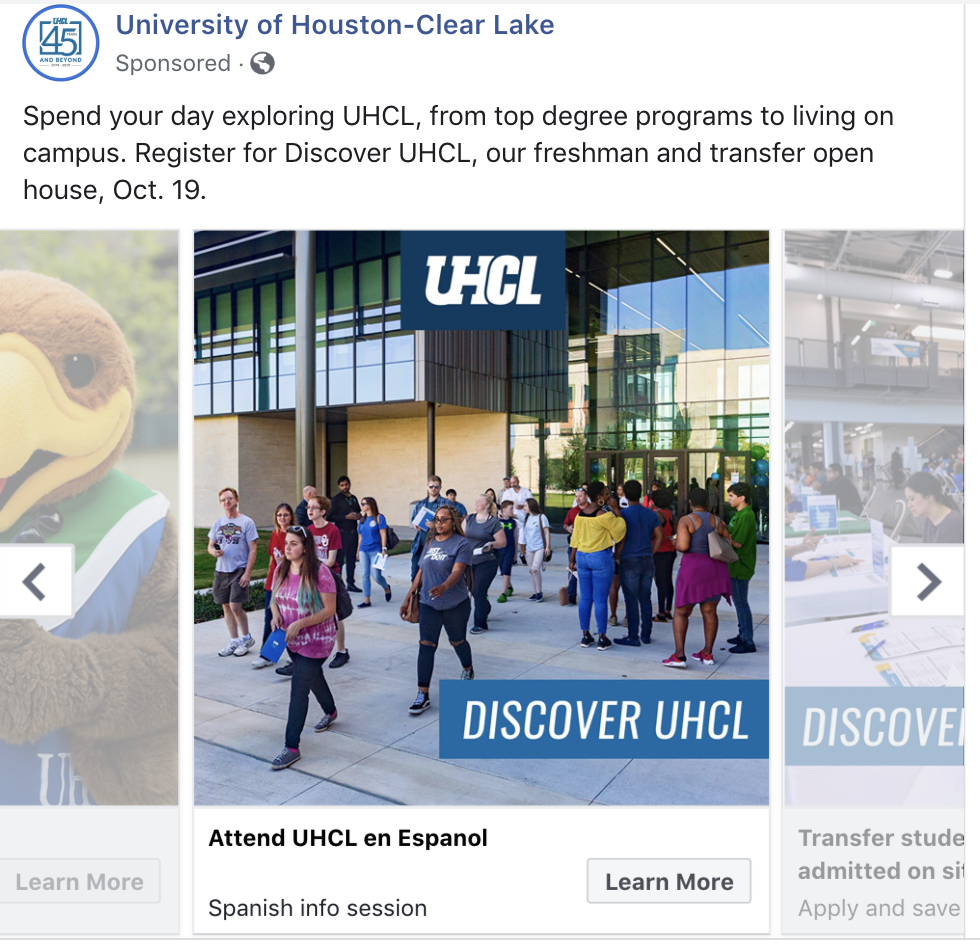The image size is (980, 946).
Task: Click the DISCOVER UHCL blue banner overlay
Action: (604, 719)
